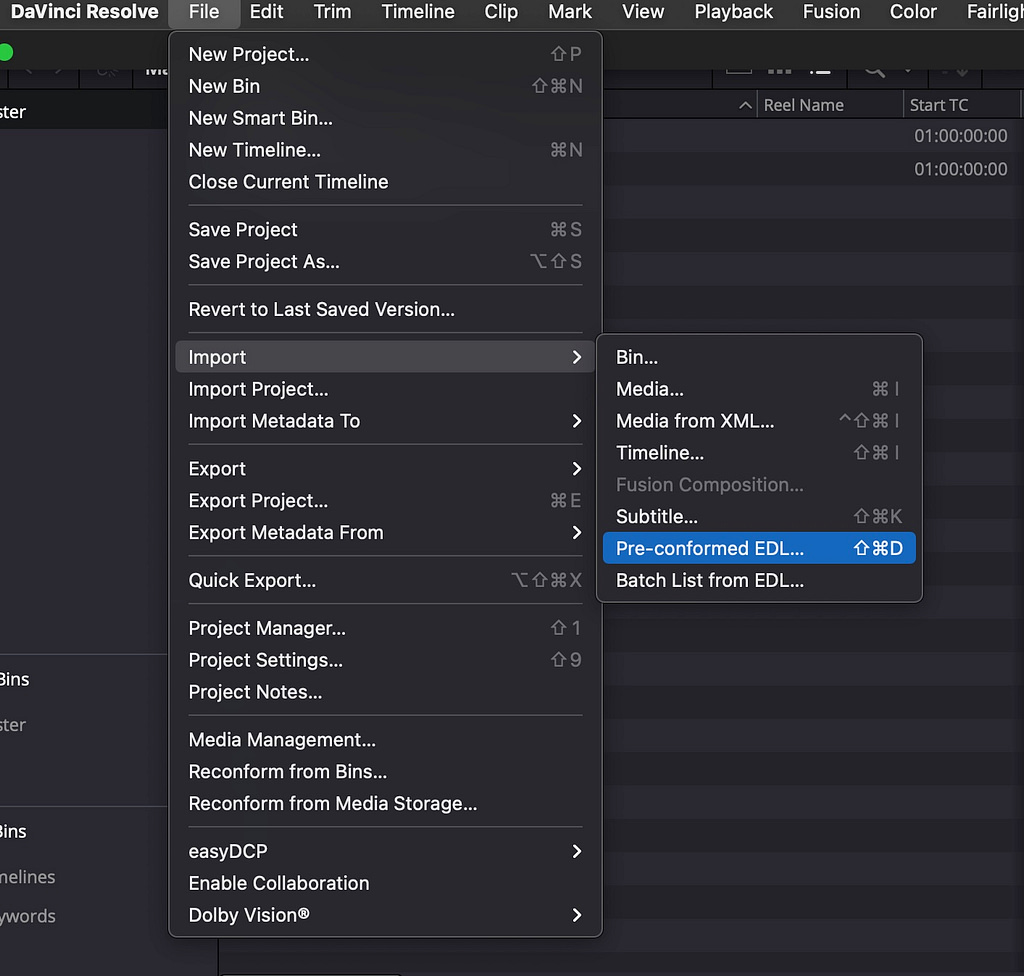The image size is (1024, 976).
Task: Expand the Export submenu
Action: 385,469
